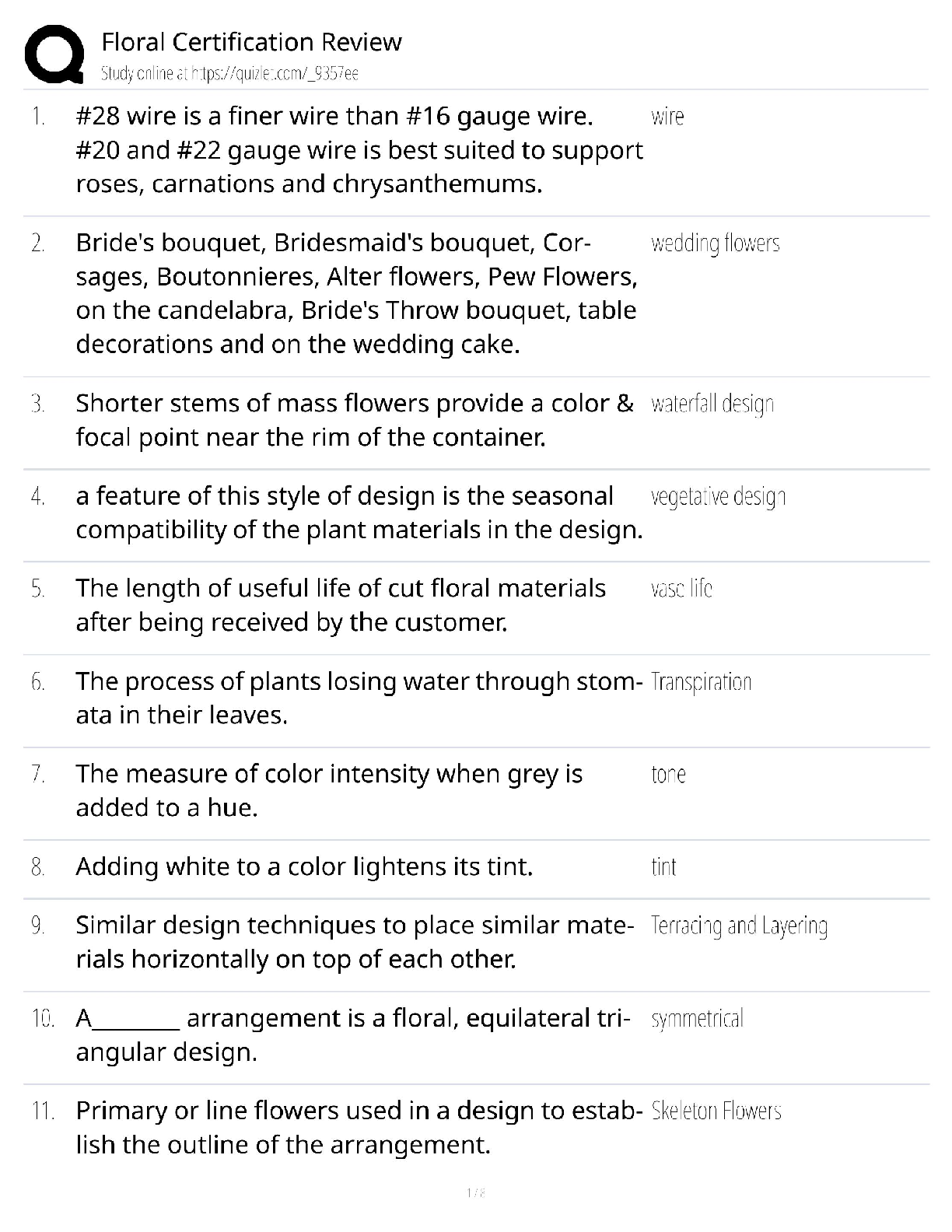Select the term 'wire'
The image size is (952, 1232).
tap(667, 117)
